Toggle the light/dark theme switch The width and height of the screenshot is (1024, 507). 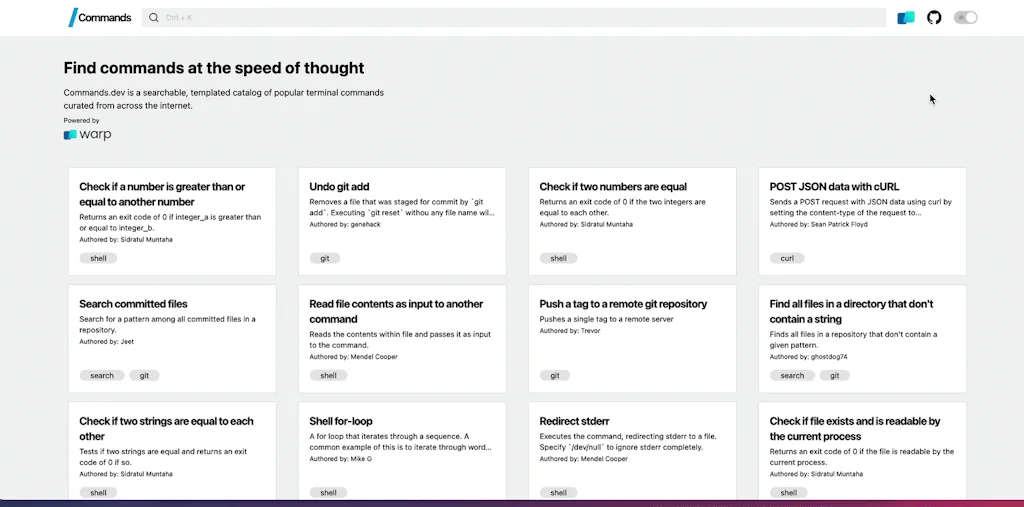point(965,17)
